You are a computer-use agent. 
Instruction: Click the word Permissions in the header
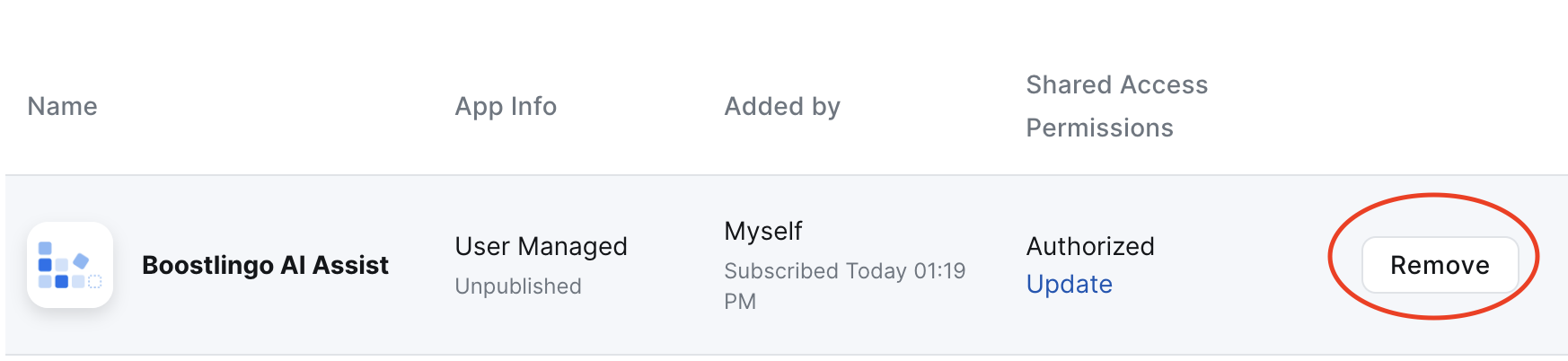pos(1099,128)
